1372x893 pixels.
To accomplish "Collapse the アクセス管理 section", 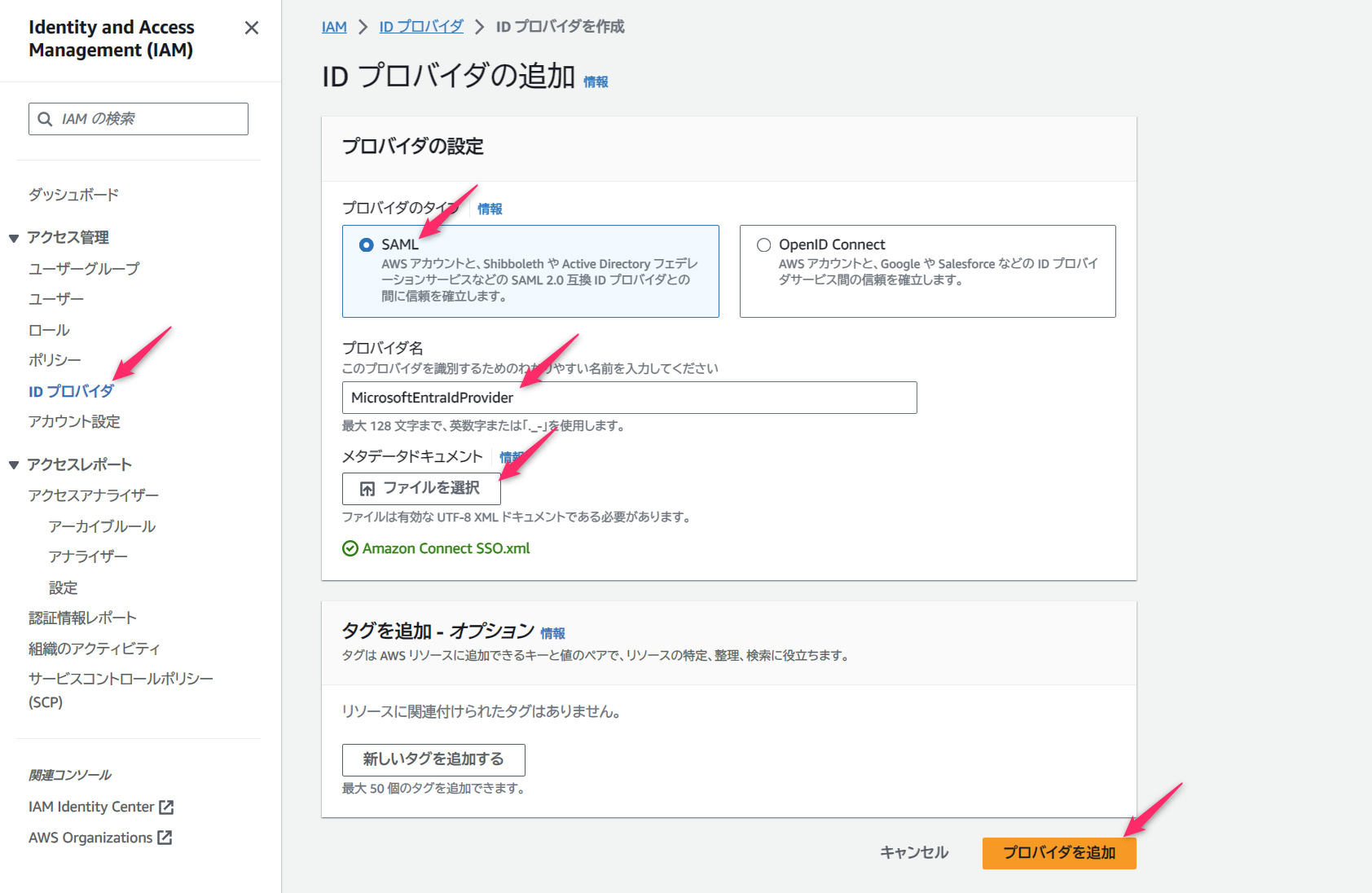I will [x=14, y=238].
